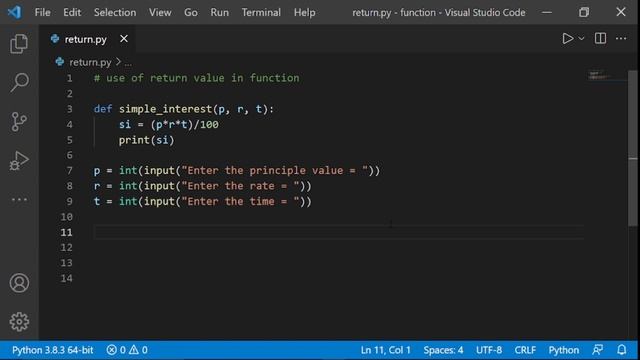The image size is (640, 360).
Task: Click the comment text on line 1
Action: tap(196, 78)
